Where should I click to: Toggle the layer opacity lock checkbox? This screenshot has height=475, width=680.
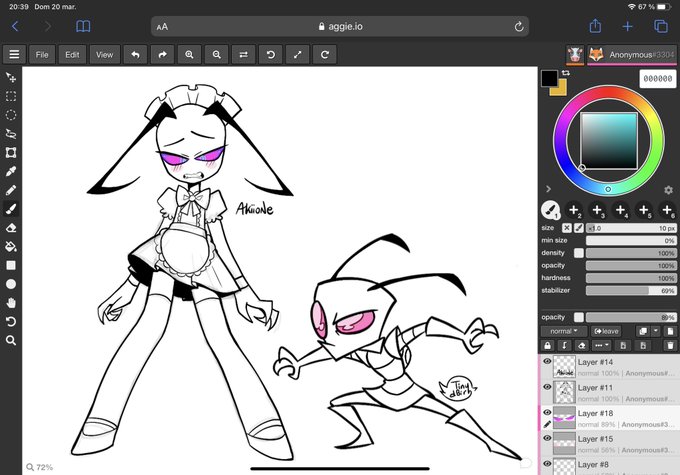tap(579, 317)
